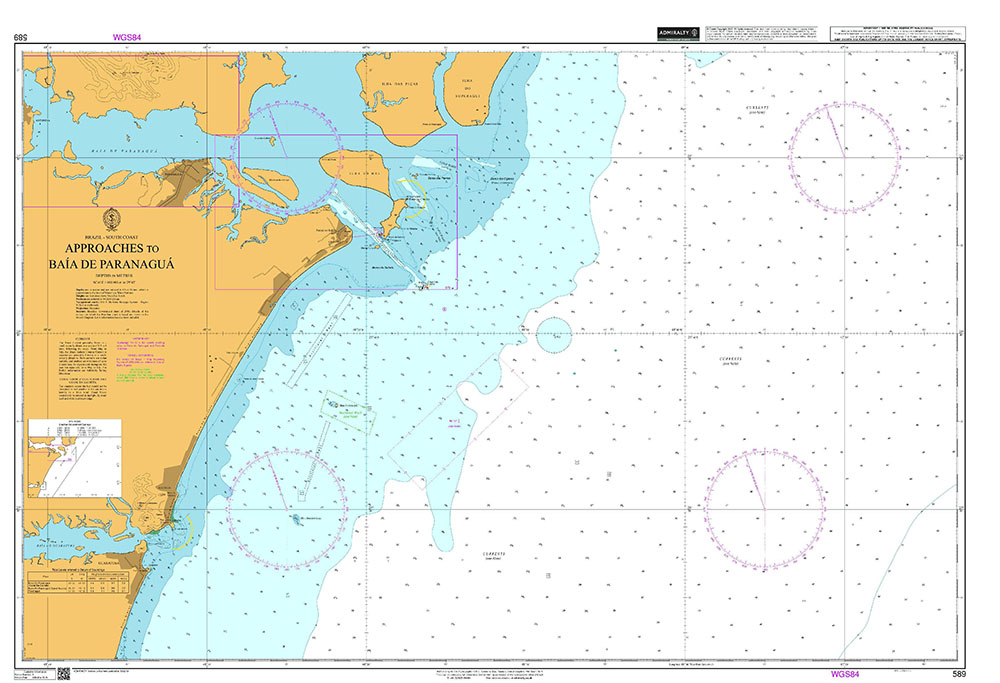Click the inverted 589 number at top left

pyautogui.click(x=20, y=37)
